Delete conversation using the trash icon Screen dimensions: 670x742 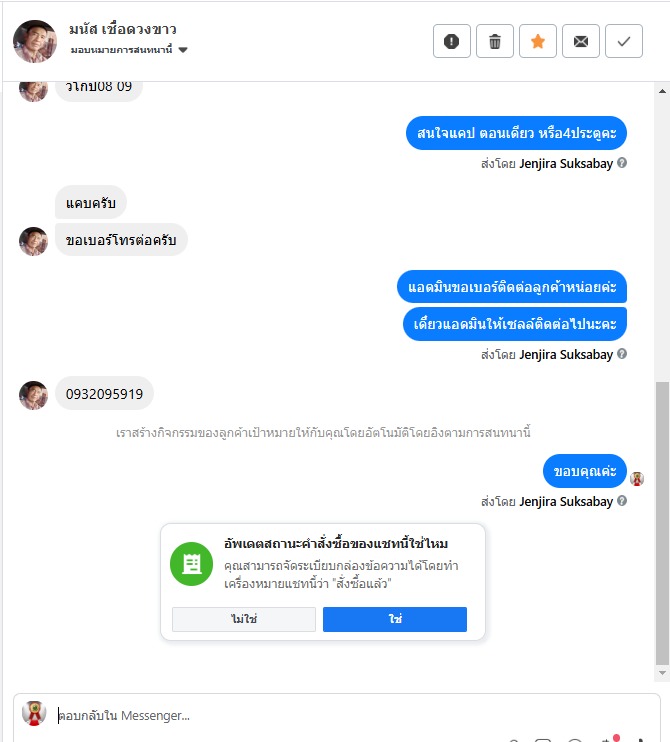tap(494, 41)
